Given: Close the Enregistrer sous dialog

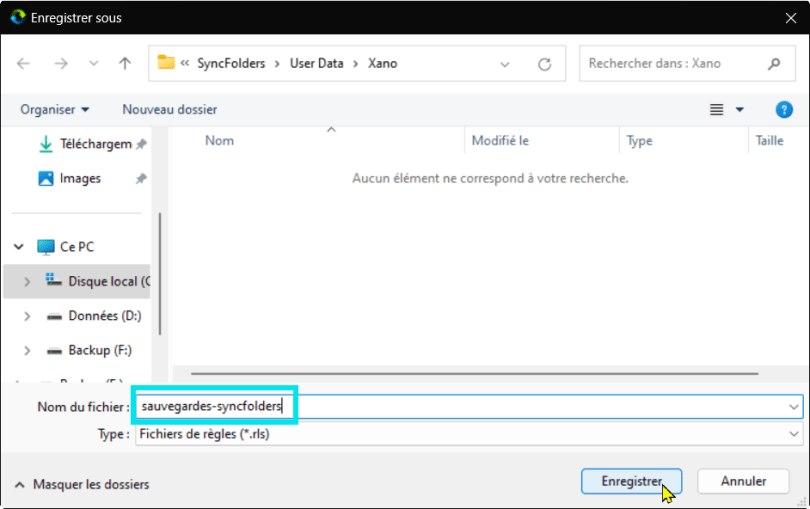Looking at the screenshot, I should click(790, 18).
